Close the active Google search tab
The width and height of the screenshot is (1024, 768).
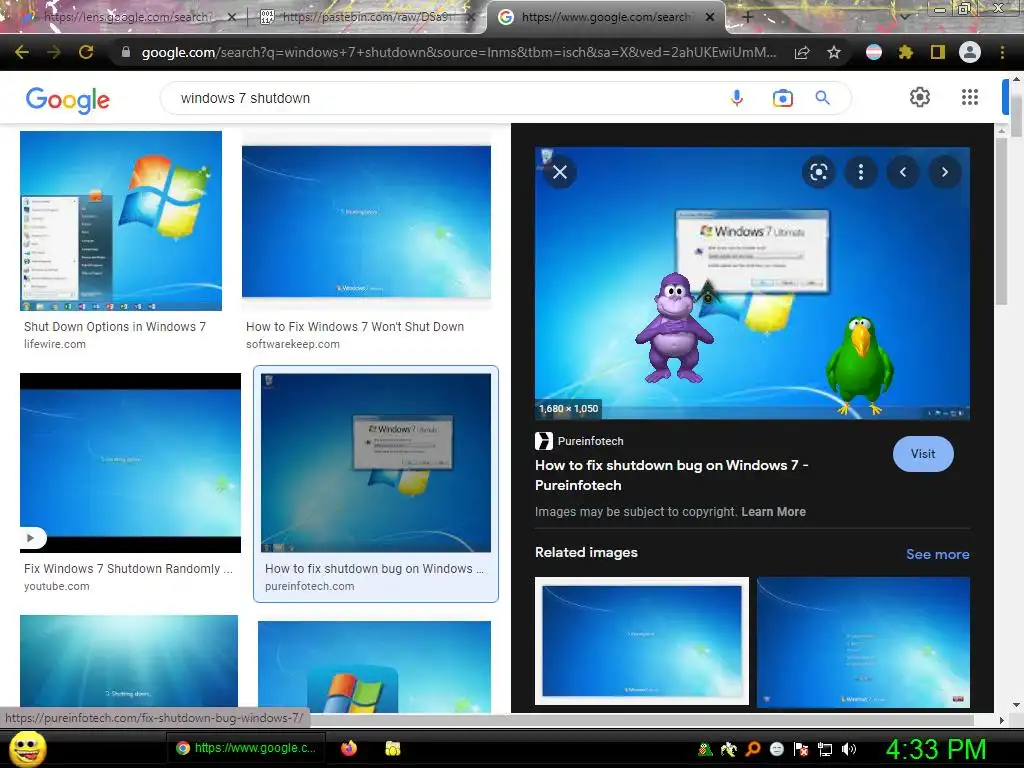(710, 17)
